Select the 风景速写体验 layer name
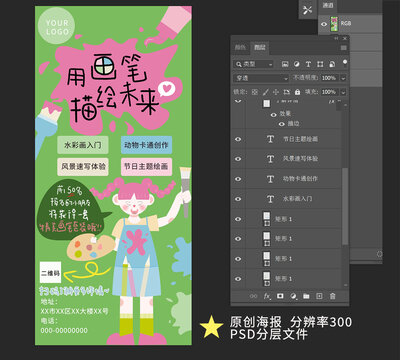Screen dimensions: 400x360 300,159
